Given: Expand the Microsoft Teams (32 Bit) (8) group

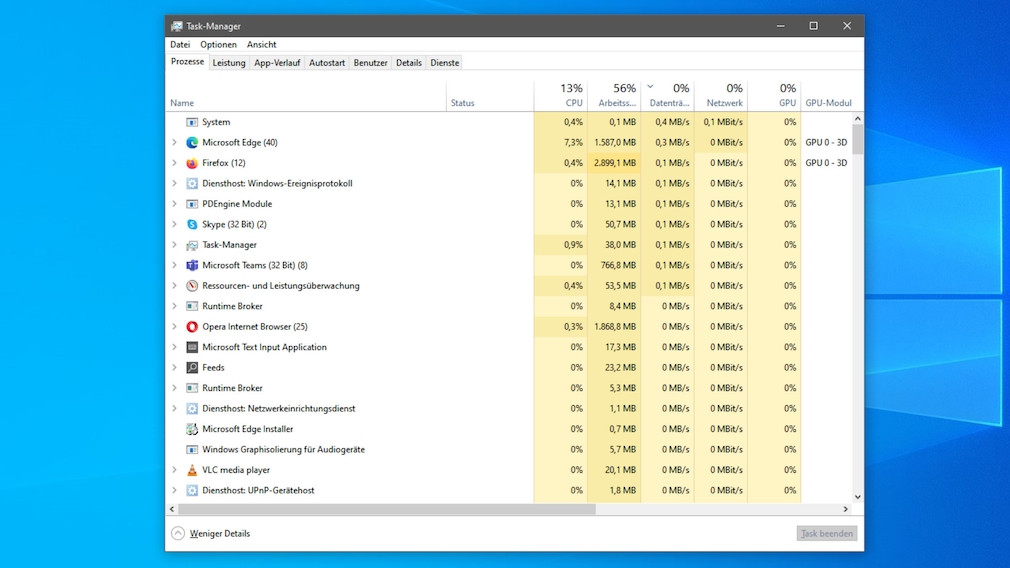Looking at the screenshot, I should click(x=175, y=265).
